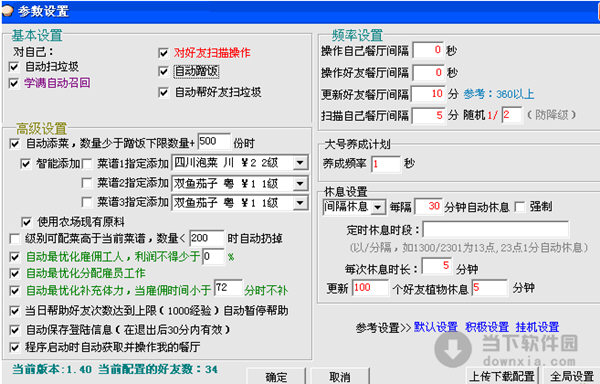This screenshot has width=600, height=384.
Task: Open 菜谱2 recipe dropdown
Action: tap(300, 183)
